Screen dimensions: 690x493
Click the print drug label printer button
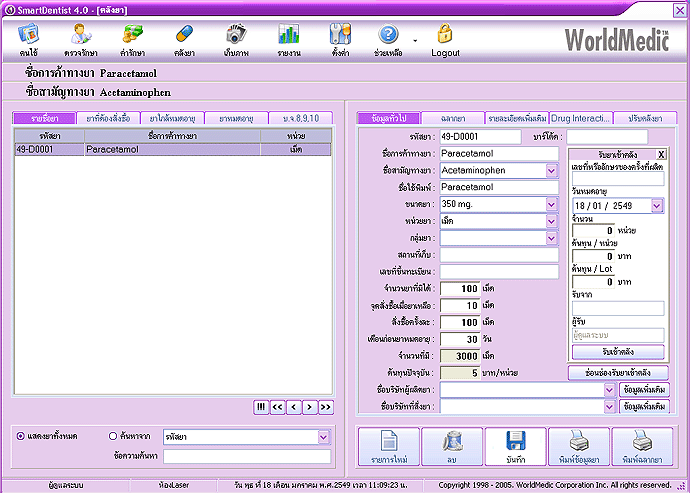pyautogui.click(x=642, y=446)
